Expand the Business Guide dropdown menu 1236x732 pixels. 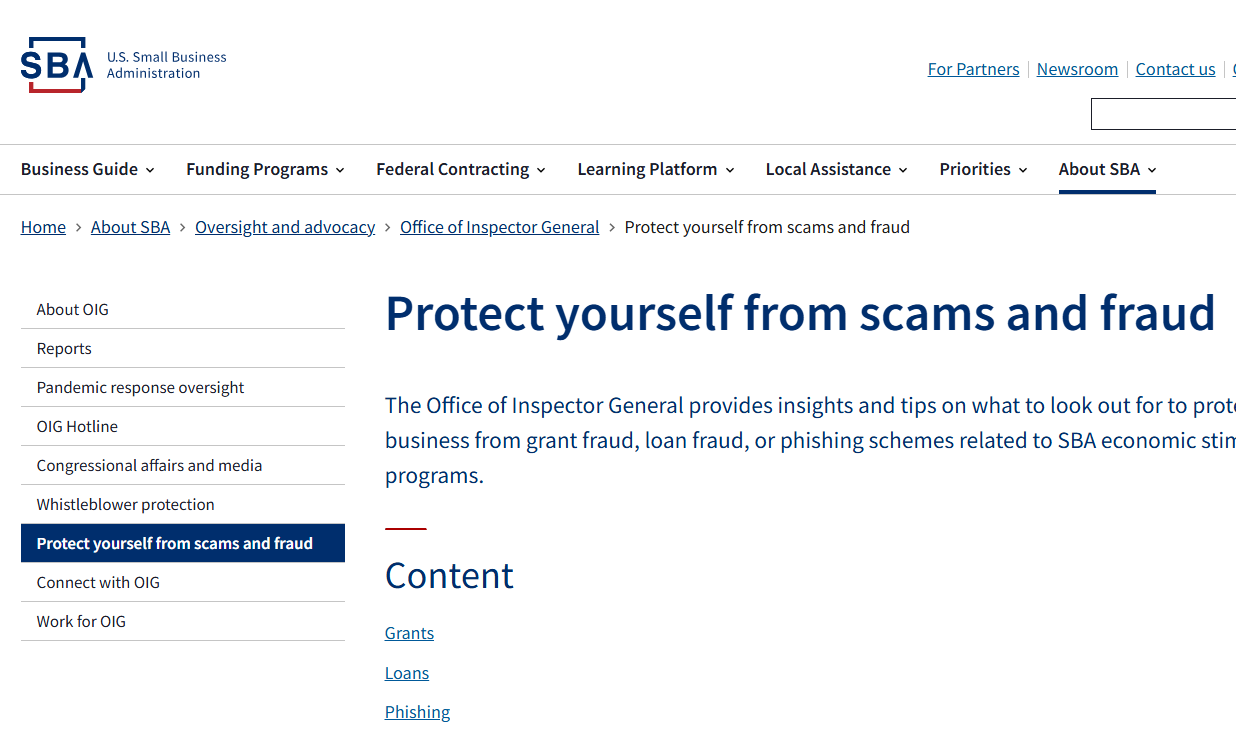click(88, 169)
